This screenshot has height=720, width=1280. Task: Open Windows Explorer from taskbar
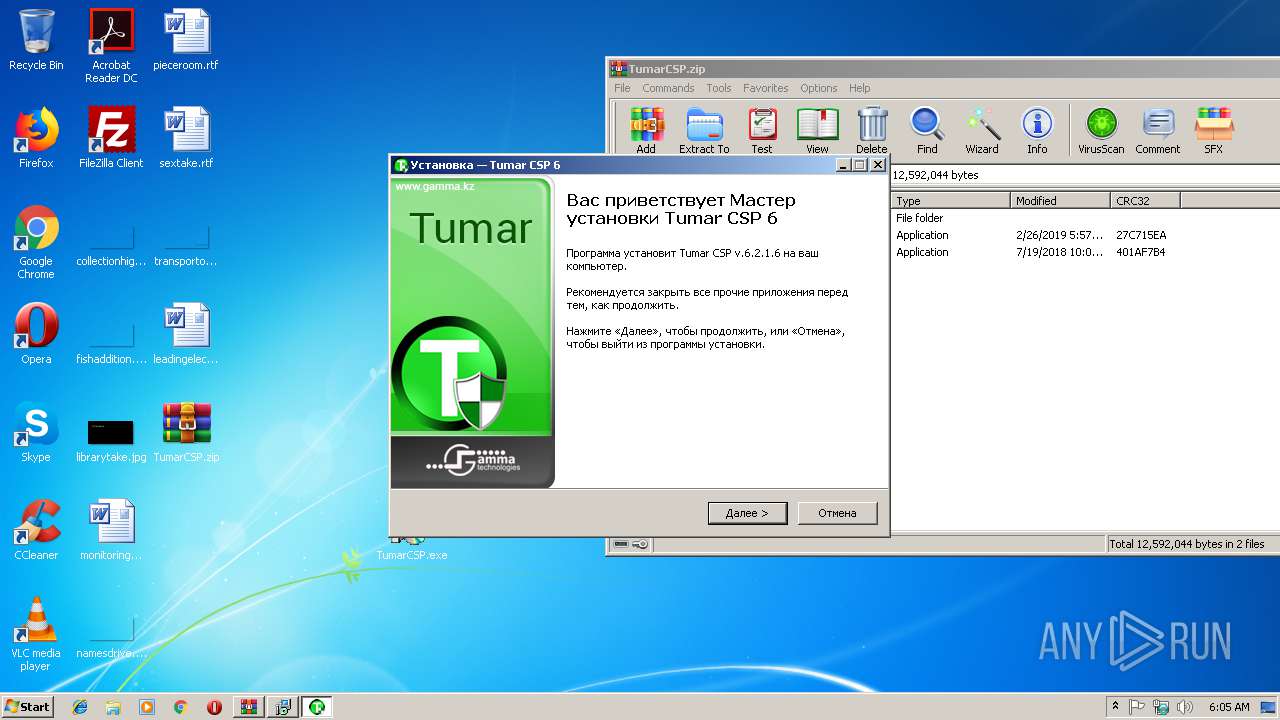point(113,707)
